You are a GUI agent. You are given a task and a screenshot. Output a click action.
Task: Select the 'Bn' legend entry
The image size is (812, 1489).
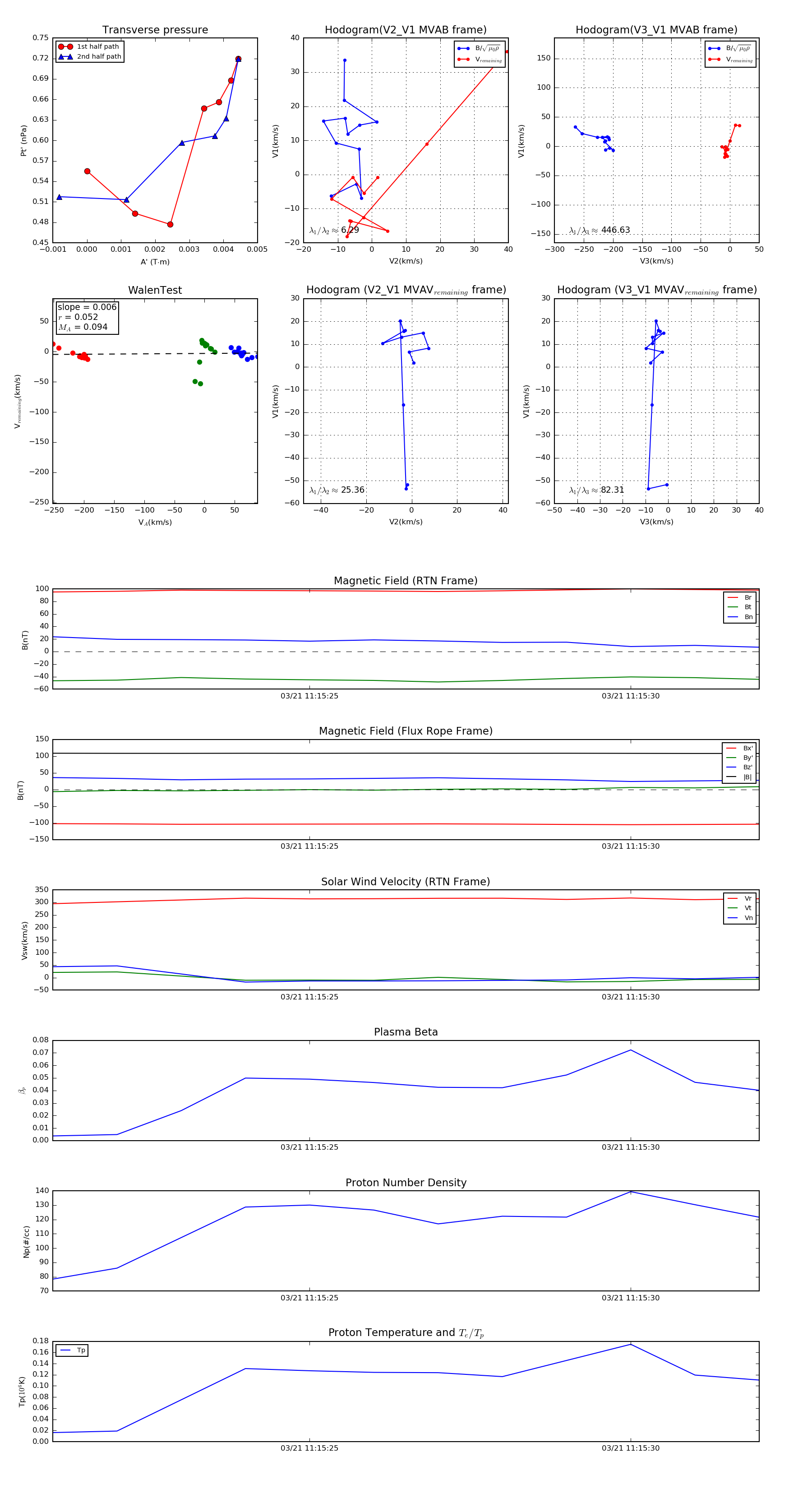[x=740, y=617]
